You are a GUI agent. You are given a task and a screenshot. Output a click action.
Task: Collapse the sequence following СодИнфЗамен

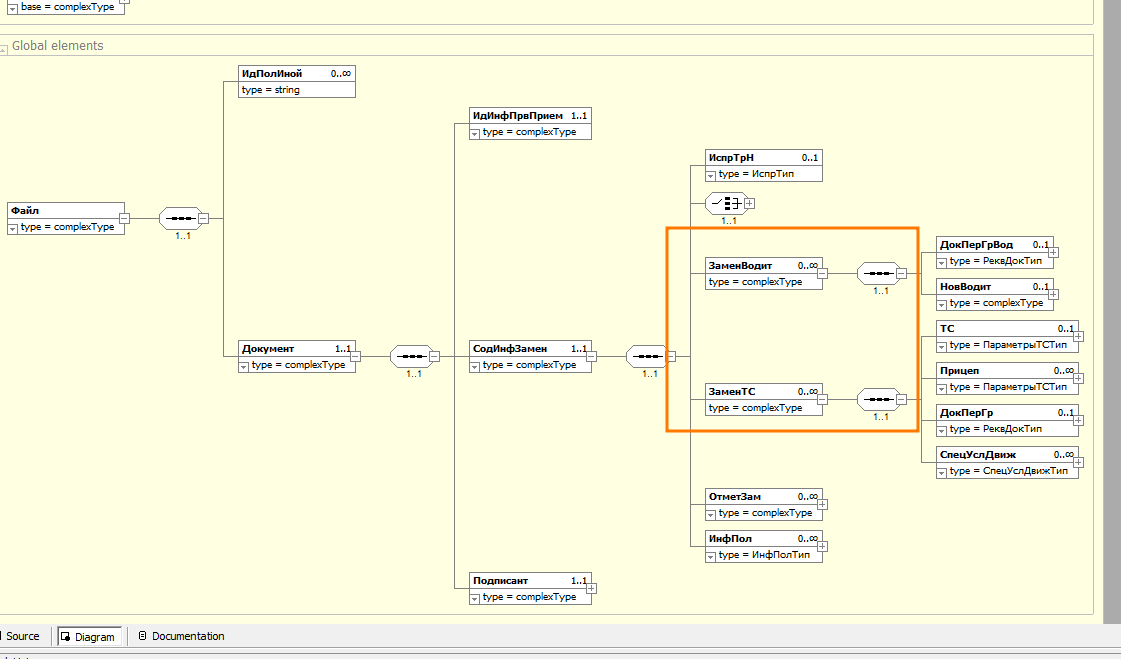point(671,356)
